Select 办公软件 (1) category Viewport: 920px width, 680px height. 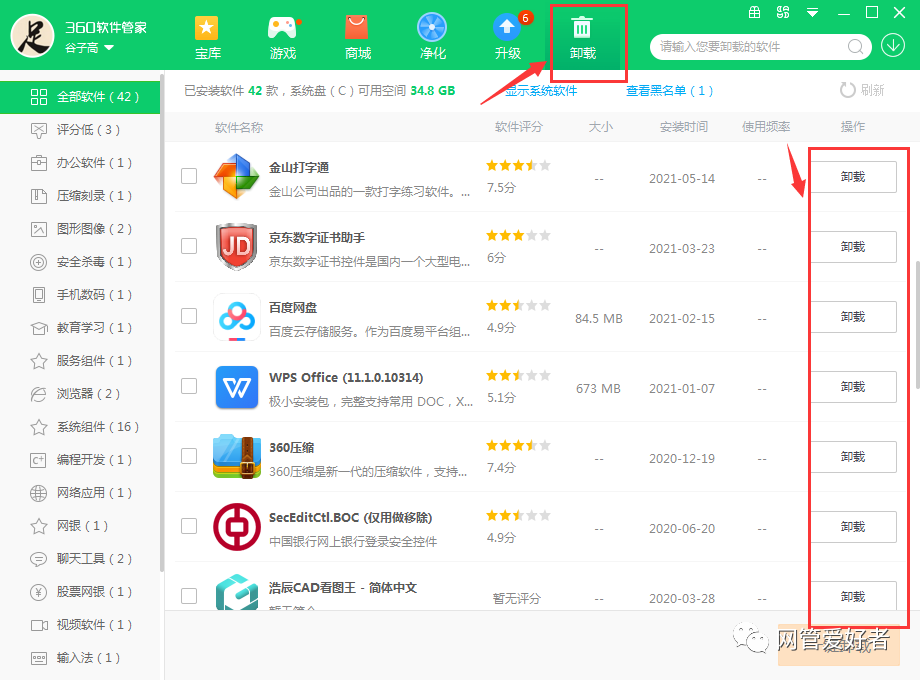click(x=80, y=163)
